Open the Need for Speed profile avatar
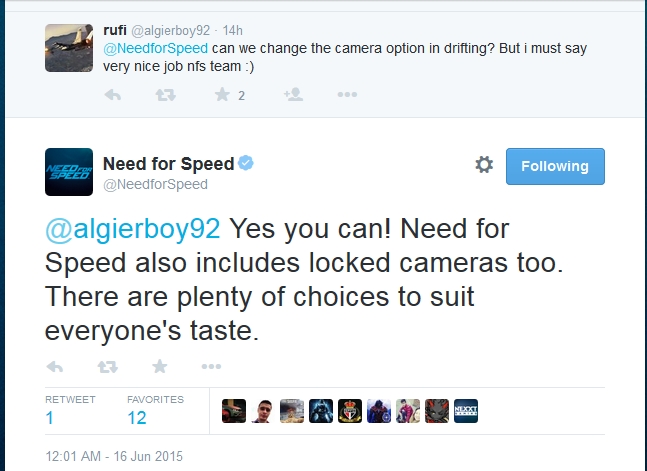647x471 pixels. [69, 172]
